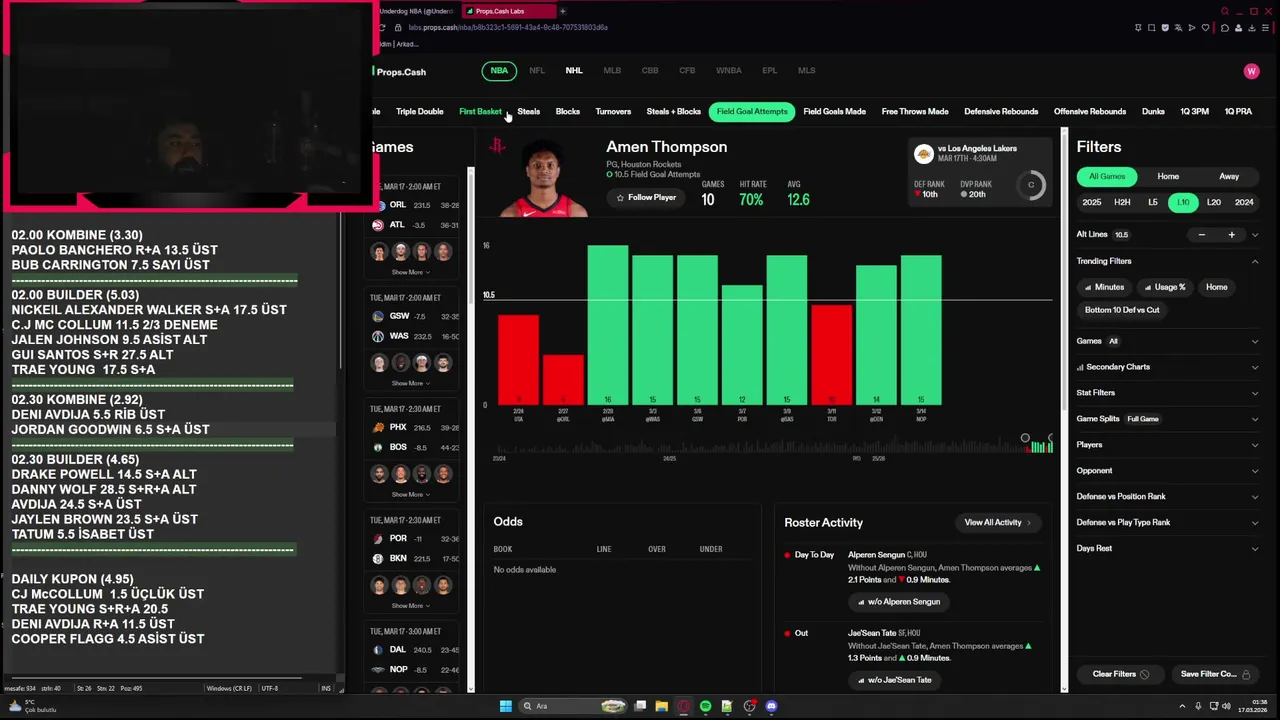Click the browser search icon in title bar

click(1224, 11)
